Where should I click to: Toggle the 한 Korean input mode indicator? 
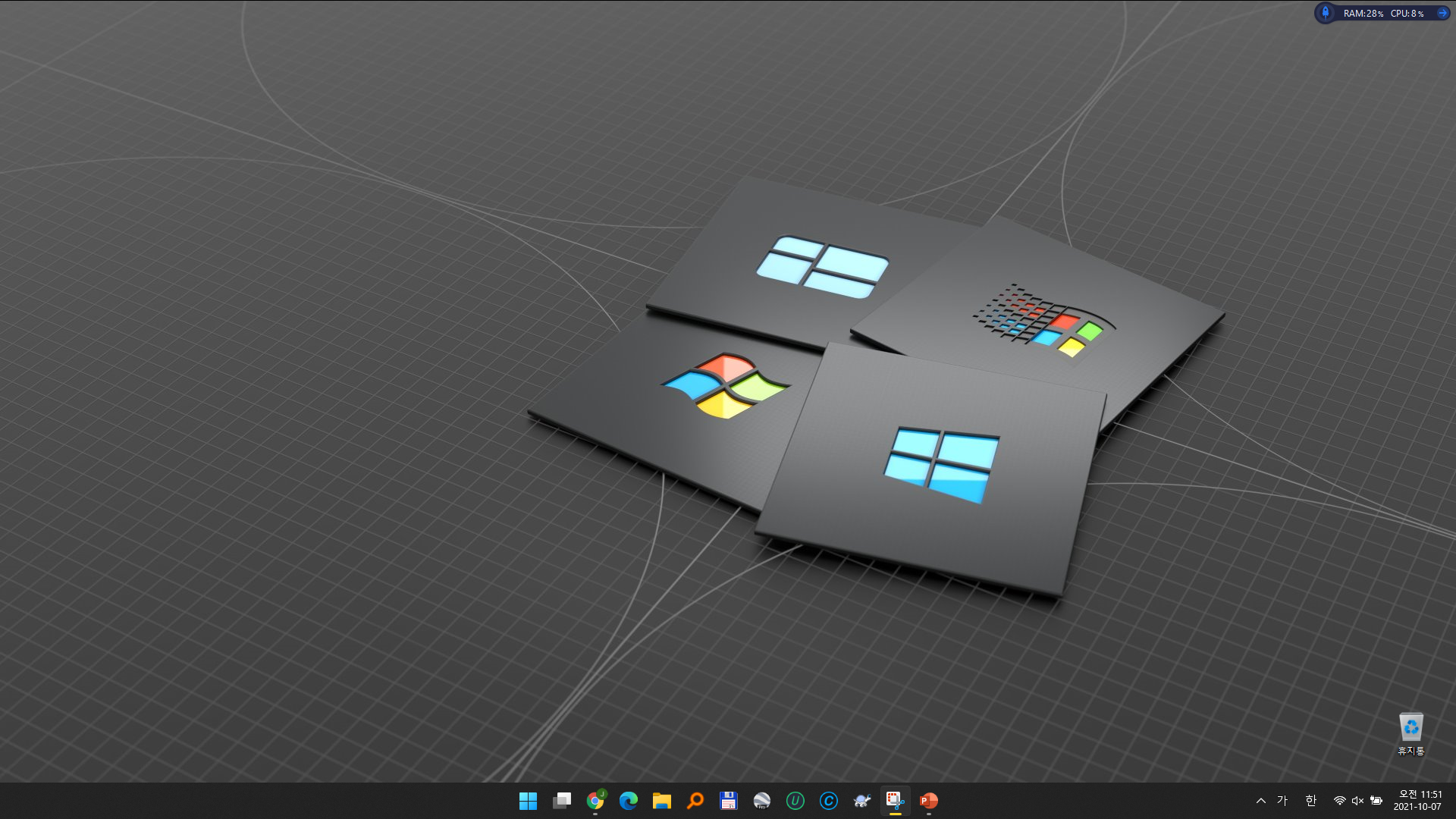tap(1311, 801)
